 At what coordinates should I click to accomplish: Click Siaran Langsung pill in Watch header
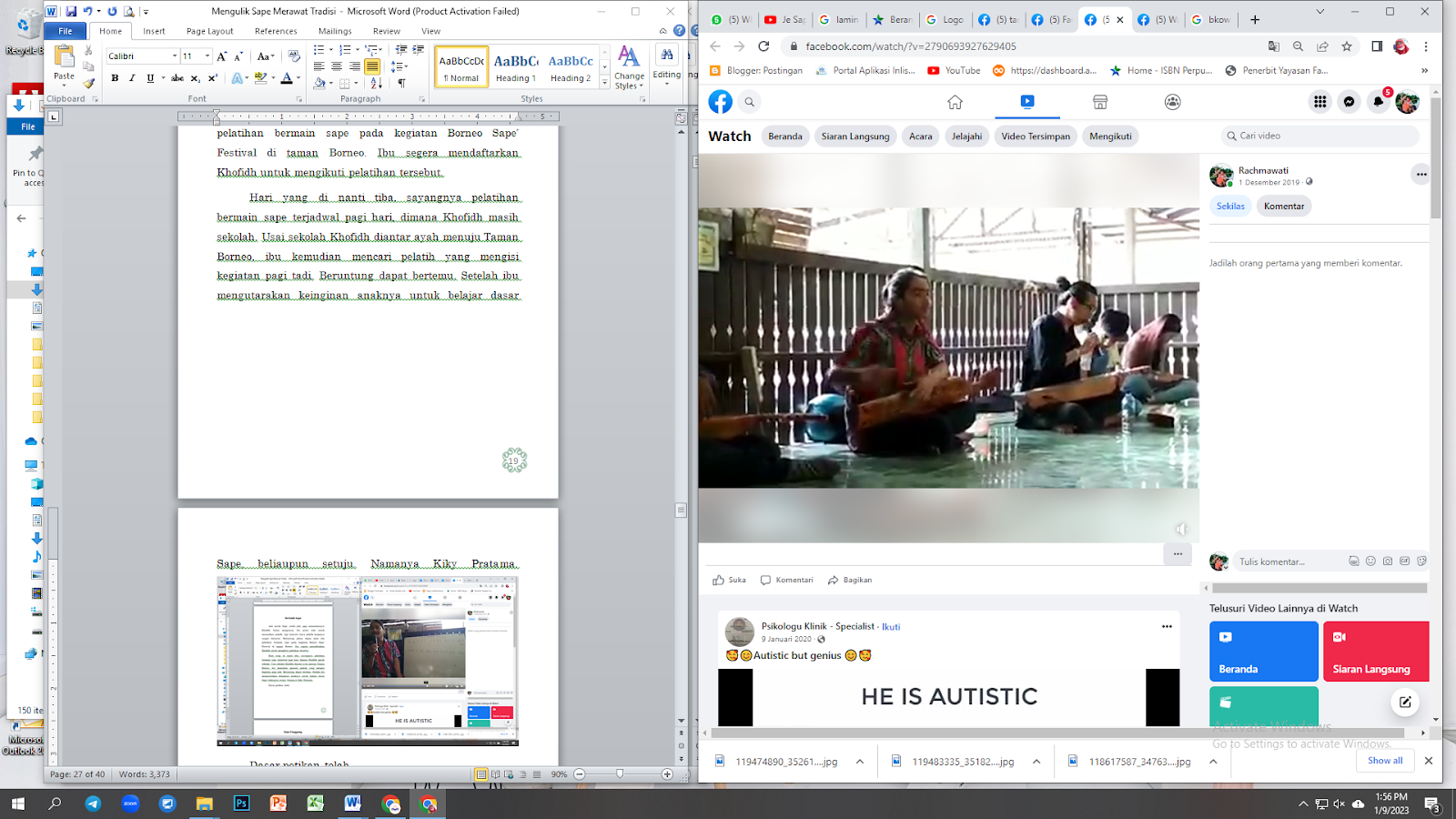[855, 136]
